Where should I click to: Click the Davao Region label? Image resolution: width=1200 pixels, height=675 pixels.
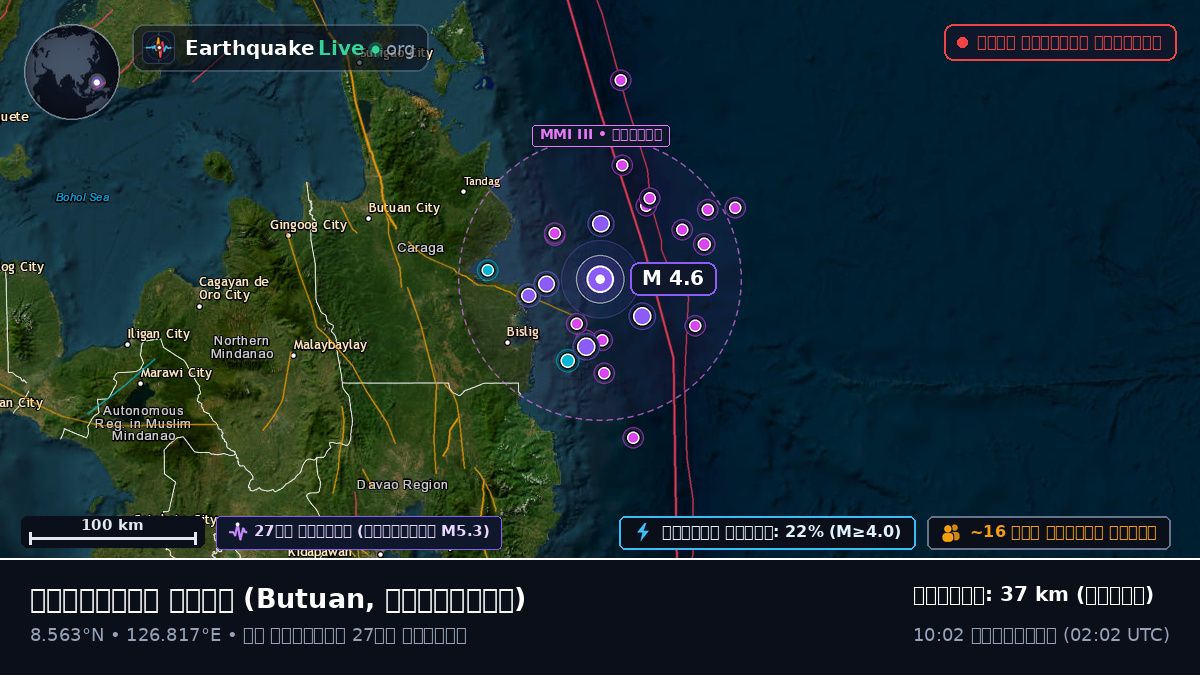402,485
